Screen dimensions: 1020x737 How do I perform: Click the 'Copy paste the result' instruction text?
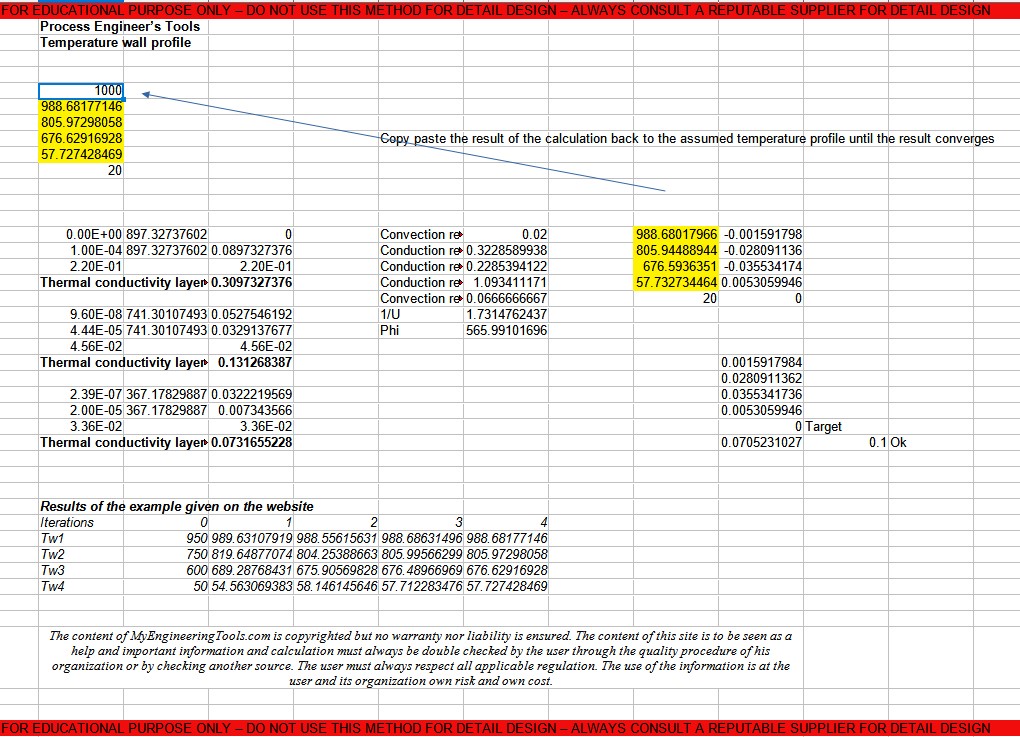(687, 138)
